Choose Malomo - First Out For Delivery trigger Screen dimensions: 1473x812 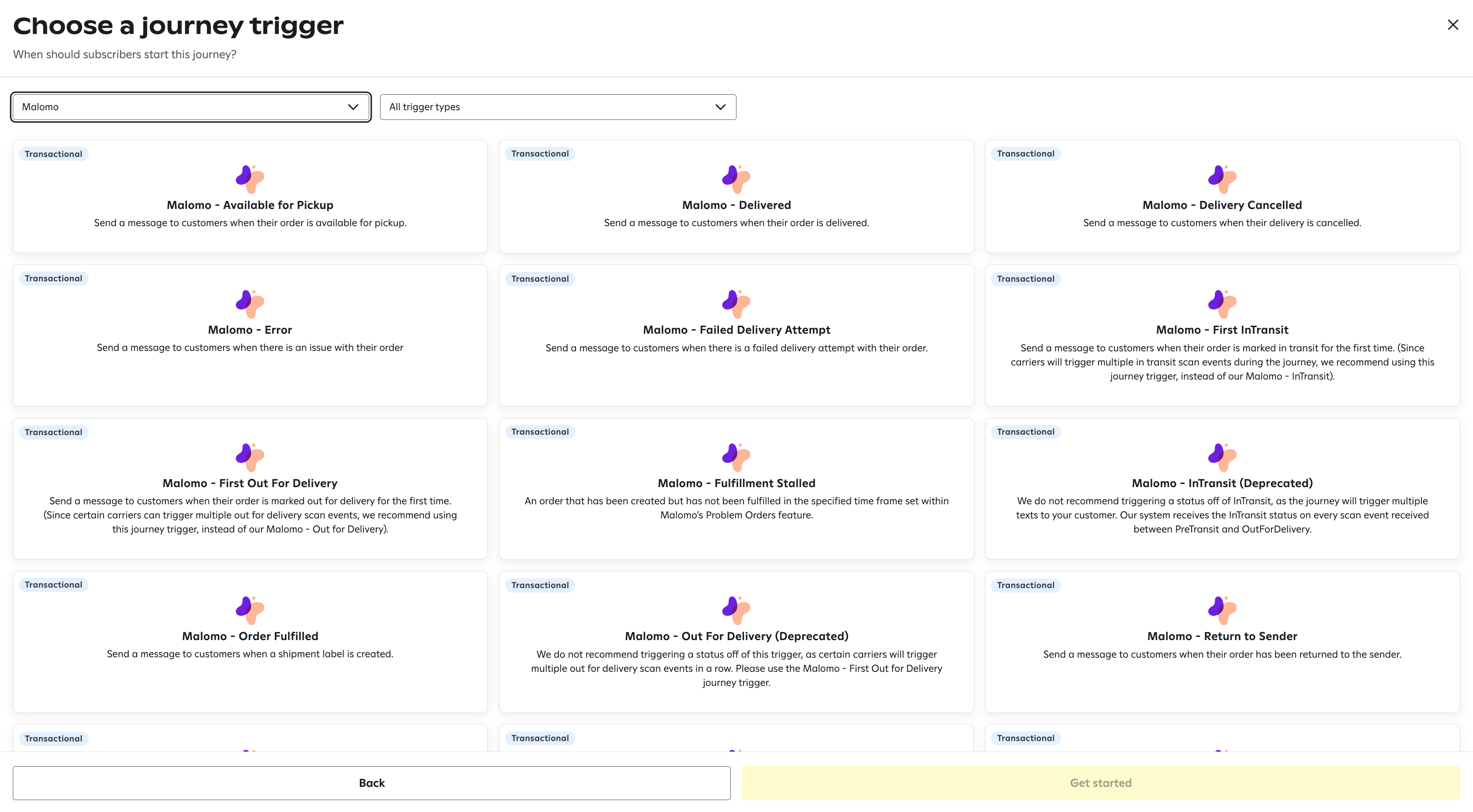pos(250,483)
